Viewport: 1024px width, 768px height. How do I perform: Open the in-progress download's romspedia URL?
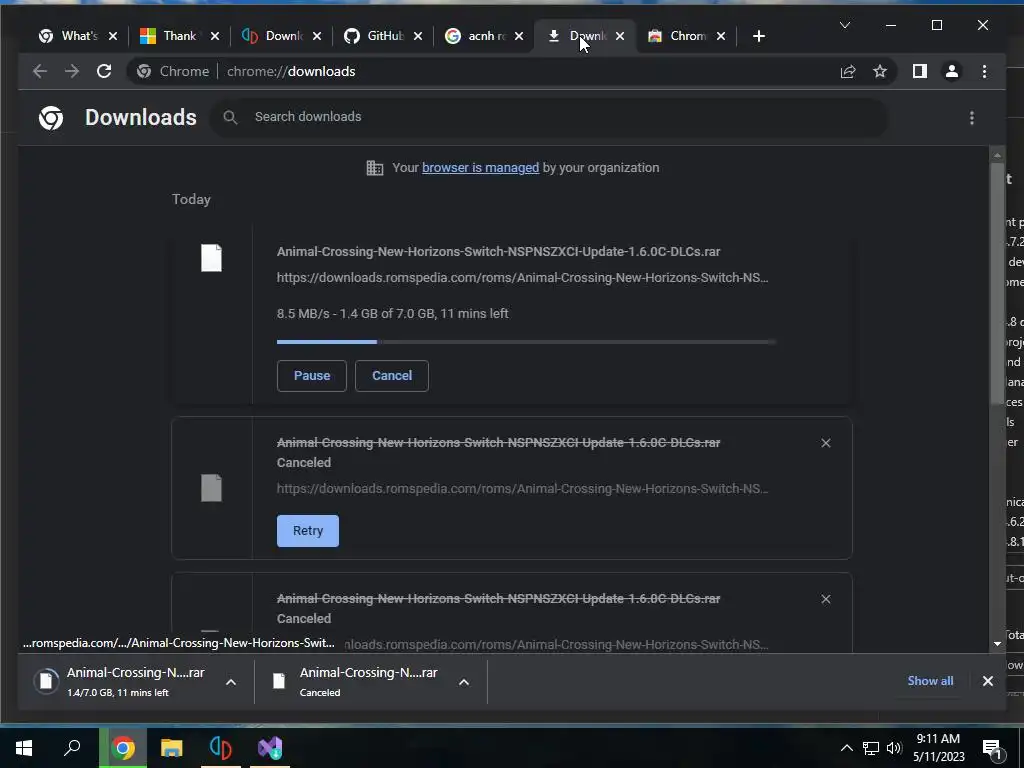(x=522, y=278)
